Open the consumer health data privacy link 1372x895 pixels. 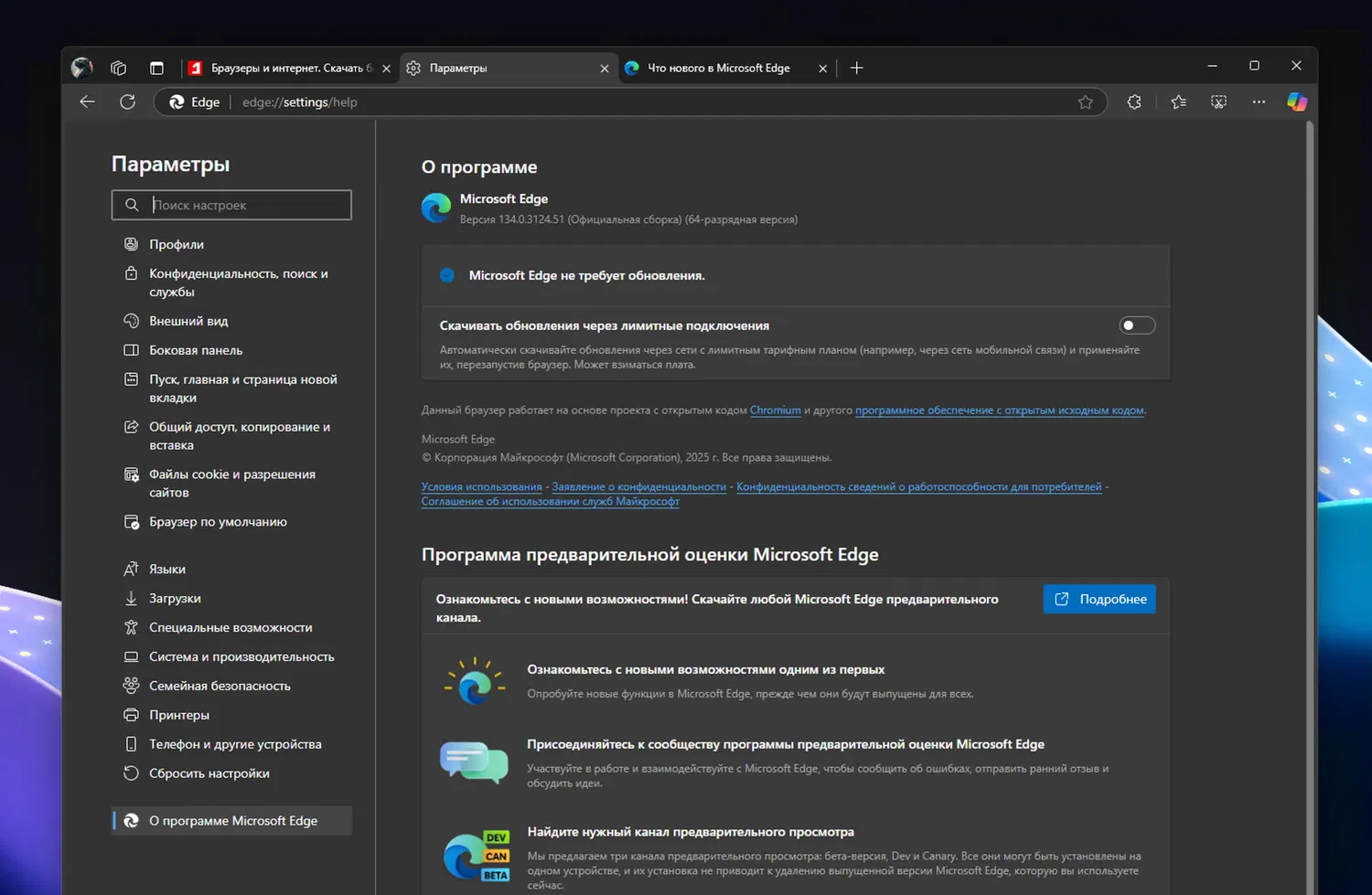tap(918, 487)
